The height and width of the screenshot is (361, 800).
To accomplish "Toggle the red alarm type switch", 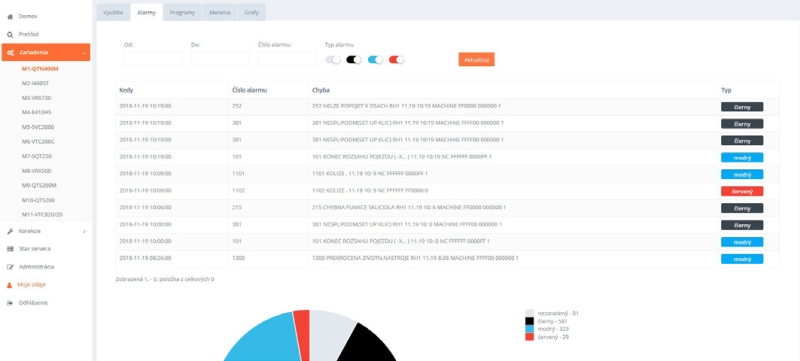I will [396, 60].
